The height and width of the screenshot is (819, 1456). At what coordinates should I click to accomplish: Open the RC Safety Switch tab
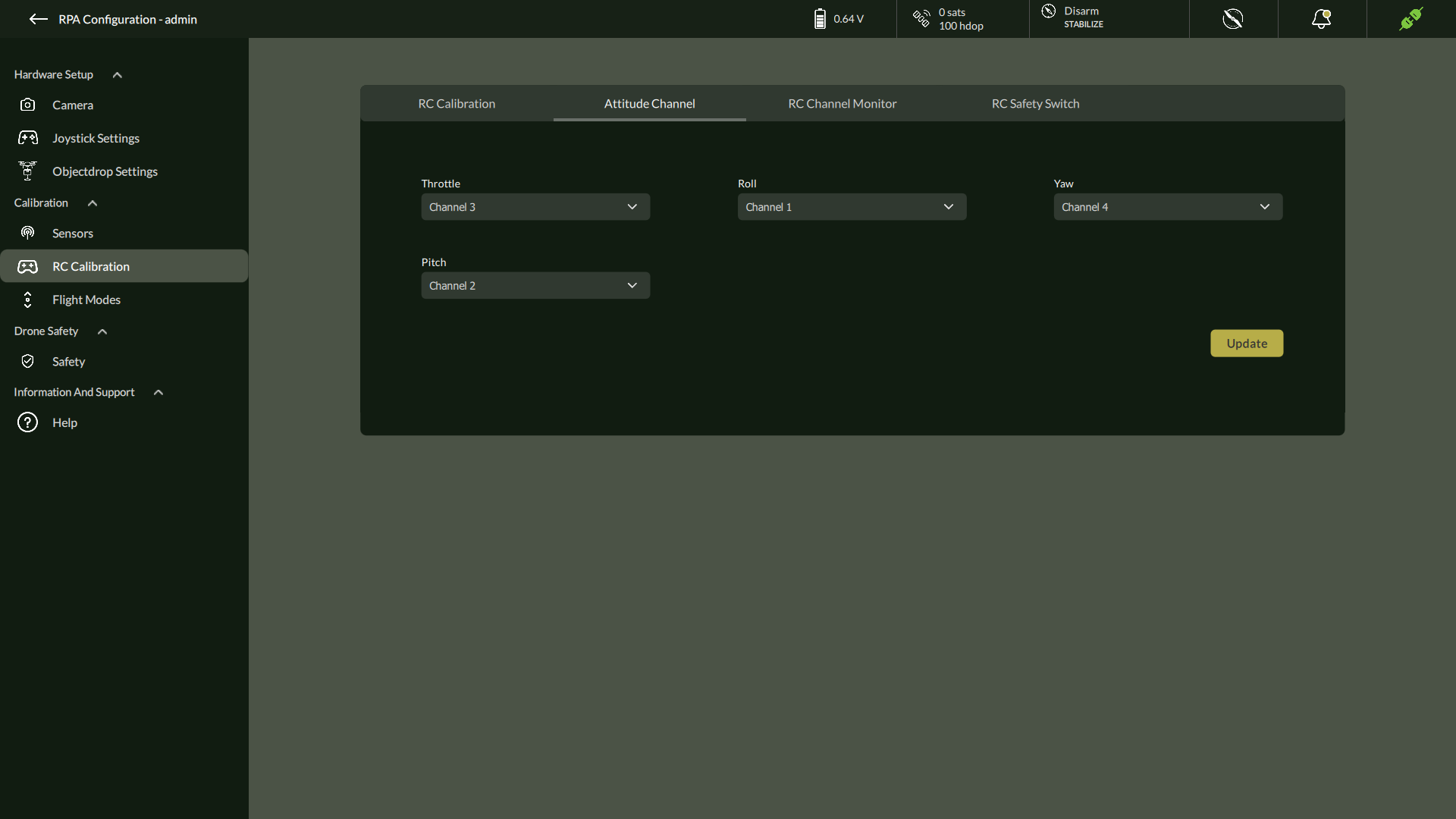1035,104
